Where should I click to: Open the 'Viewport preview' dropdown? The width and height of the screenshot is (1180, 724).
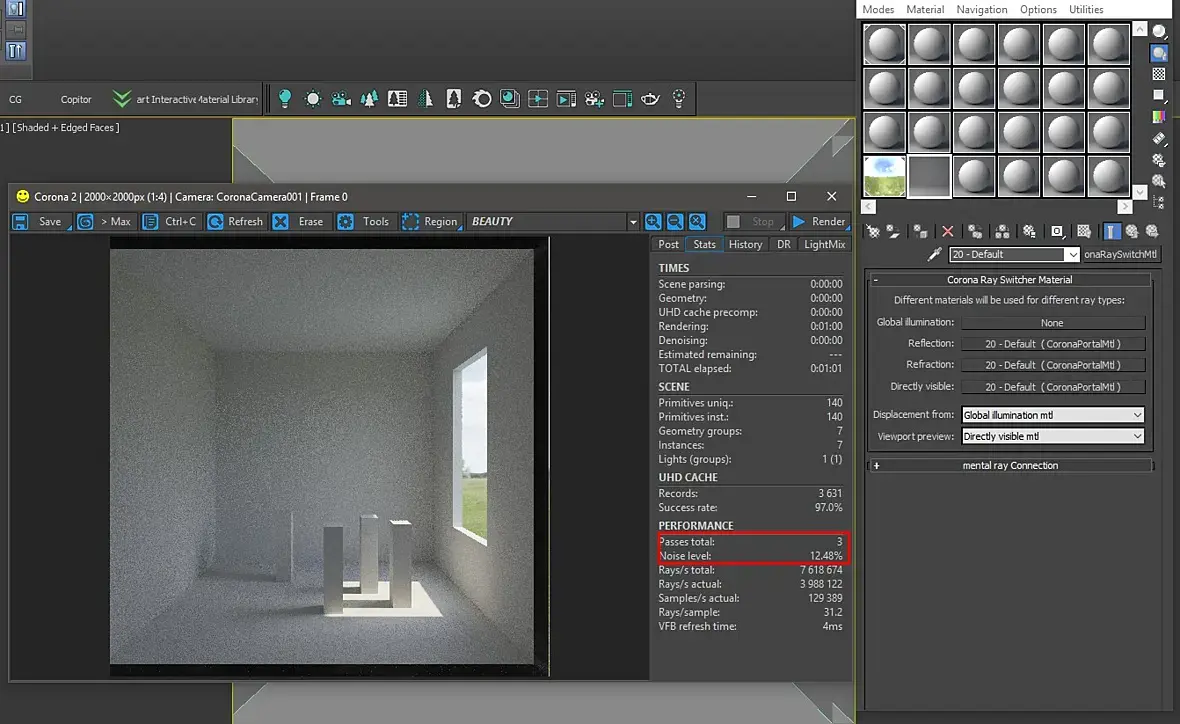pyautogui.click(x=1053, y=437)
